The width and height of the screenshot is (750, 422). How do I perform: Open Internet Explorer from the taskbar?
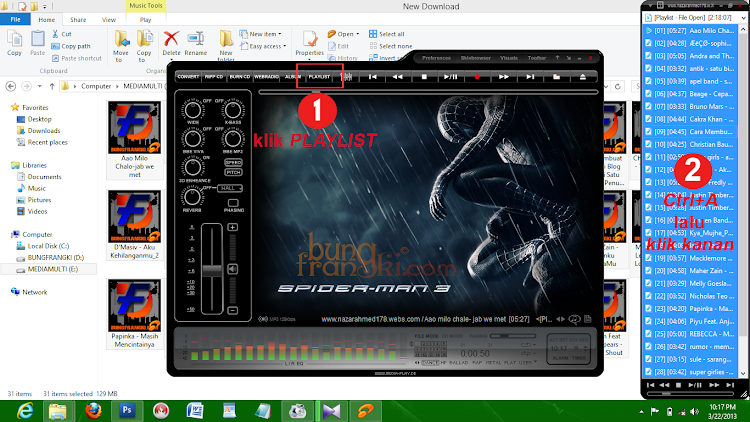(x=25, y=411)
